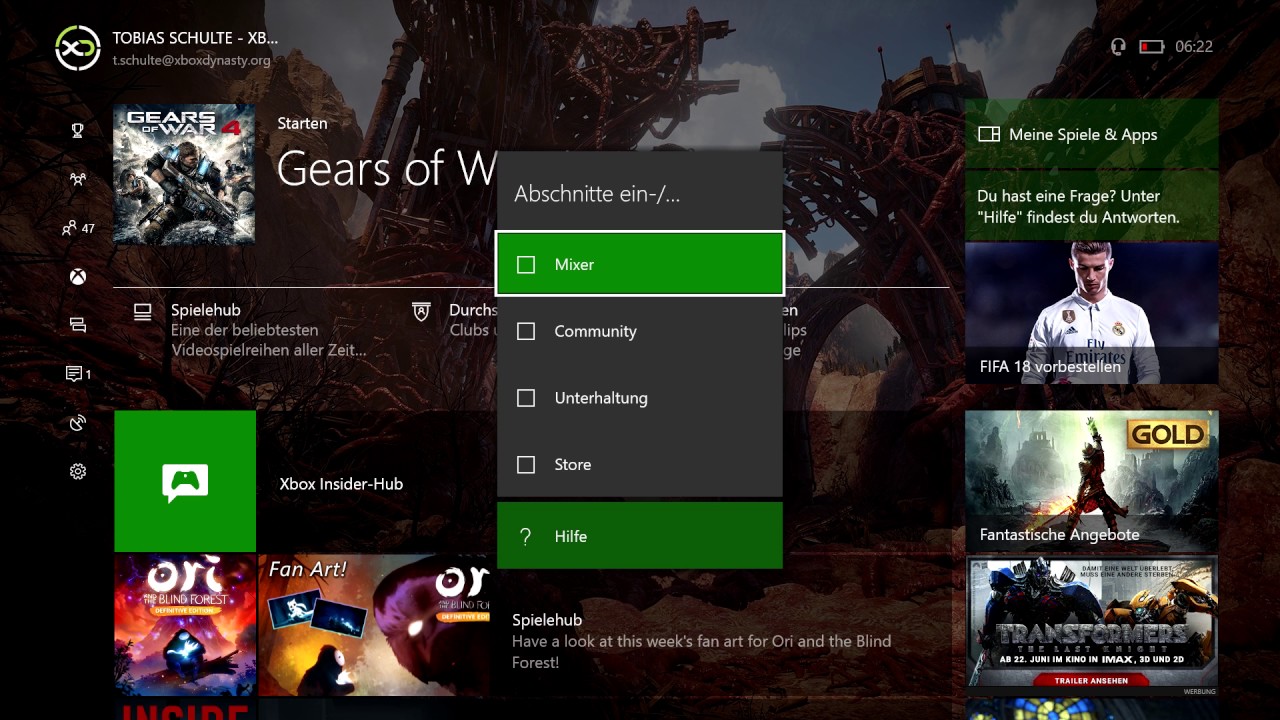Open the Fan Art Ori promo image
This screenshot has height=720, width=1280.
374,625
